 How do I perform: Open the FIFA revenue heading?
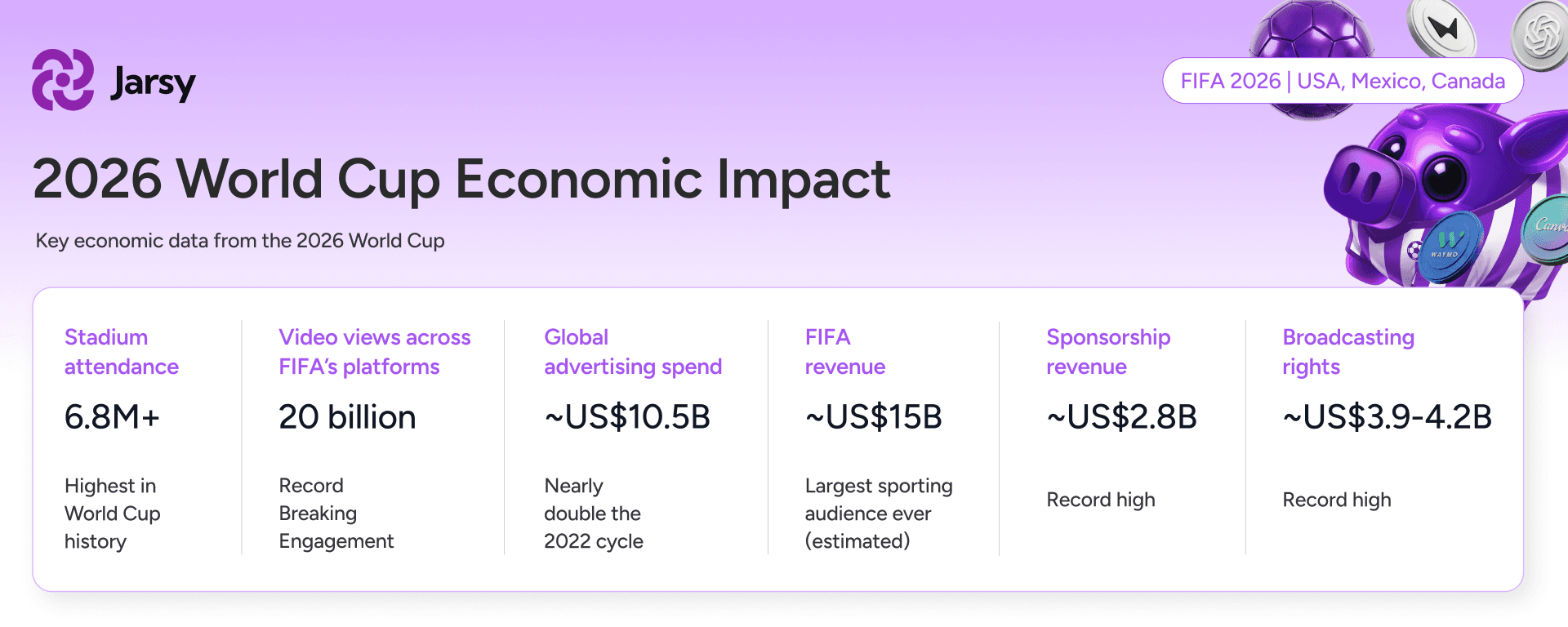tap(845, 352)
